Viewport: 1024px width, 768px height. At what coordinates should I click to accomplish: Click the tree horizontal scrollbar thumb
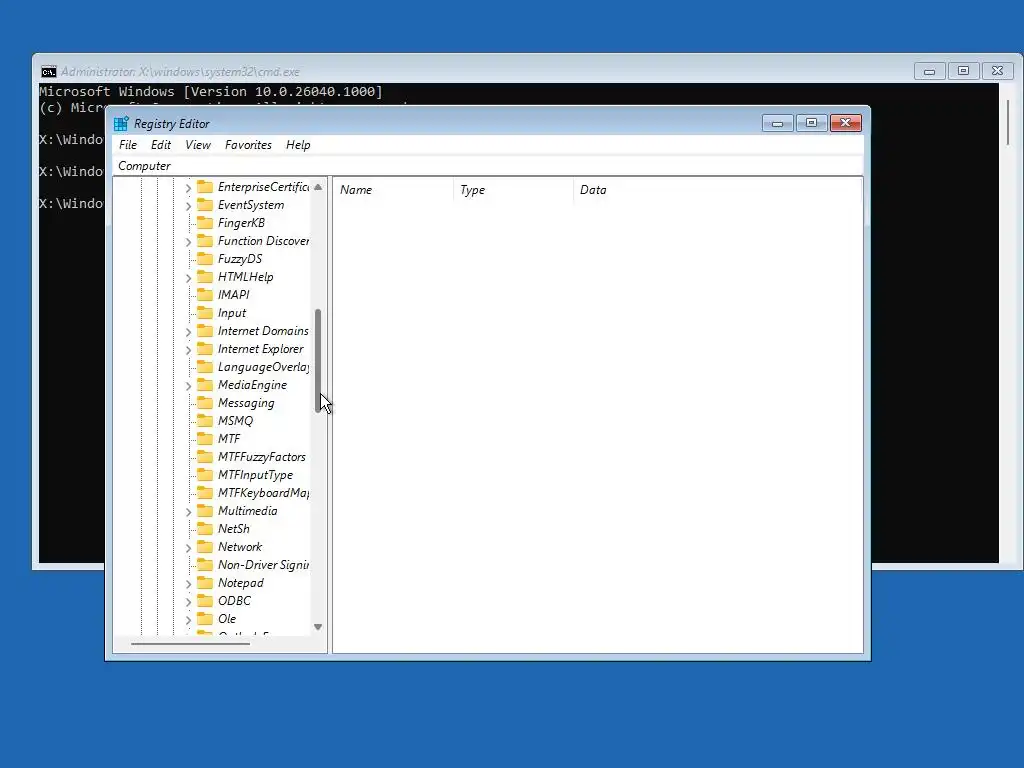190,644
